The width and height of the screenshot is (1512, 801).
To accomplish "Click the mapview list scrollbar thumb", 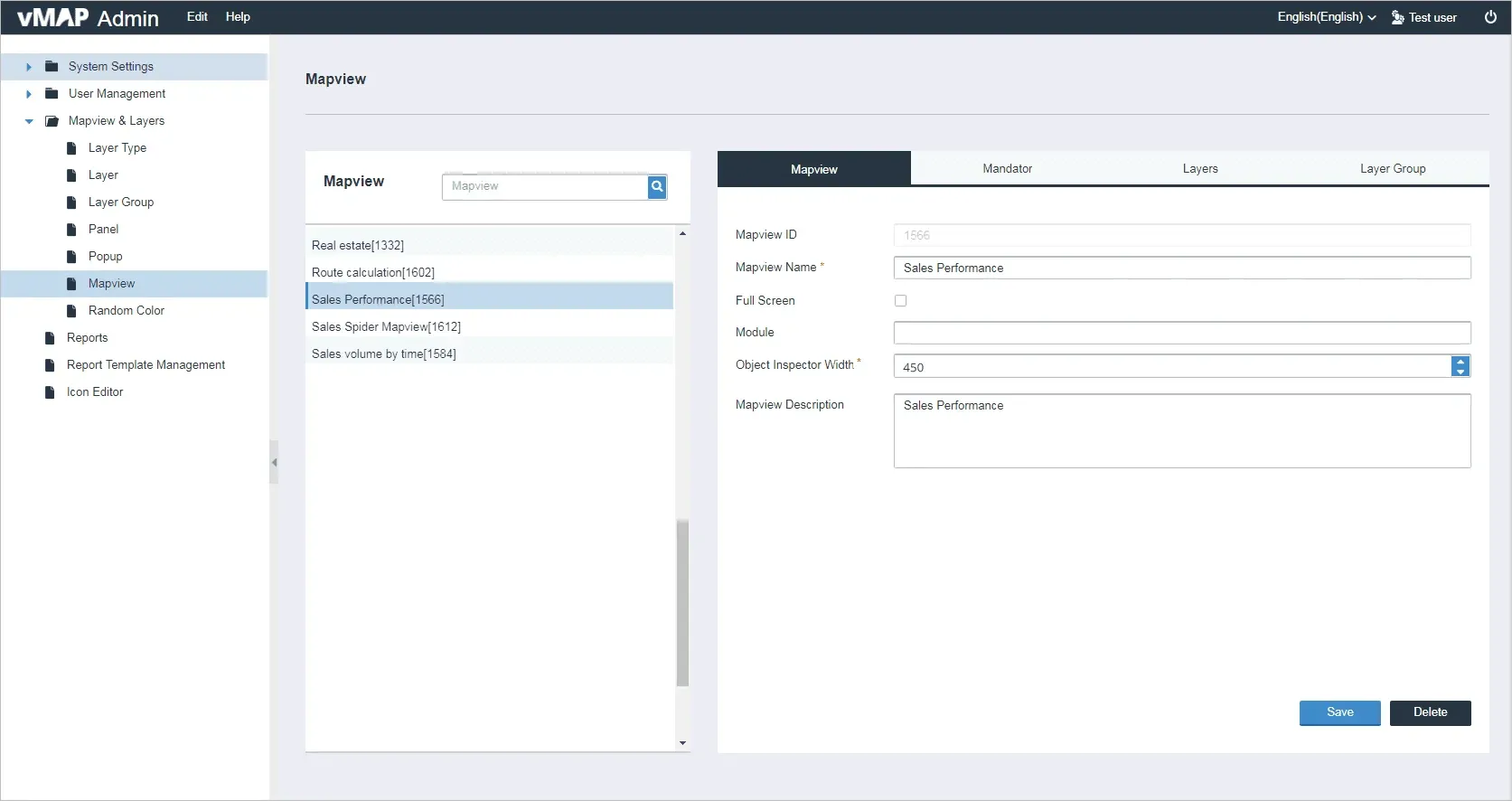I will point(682,603).
